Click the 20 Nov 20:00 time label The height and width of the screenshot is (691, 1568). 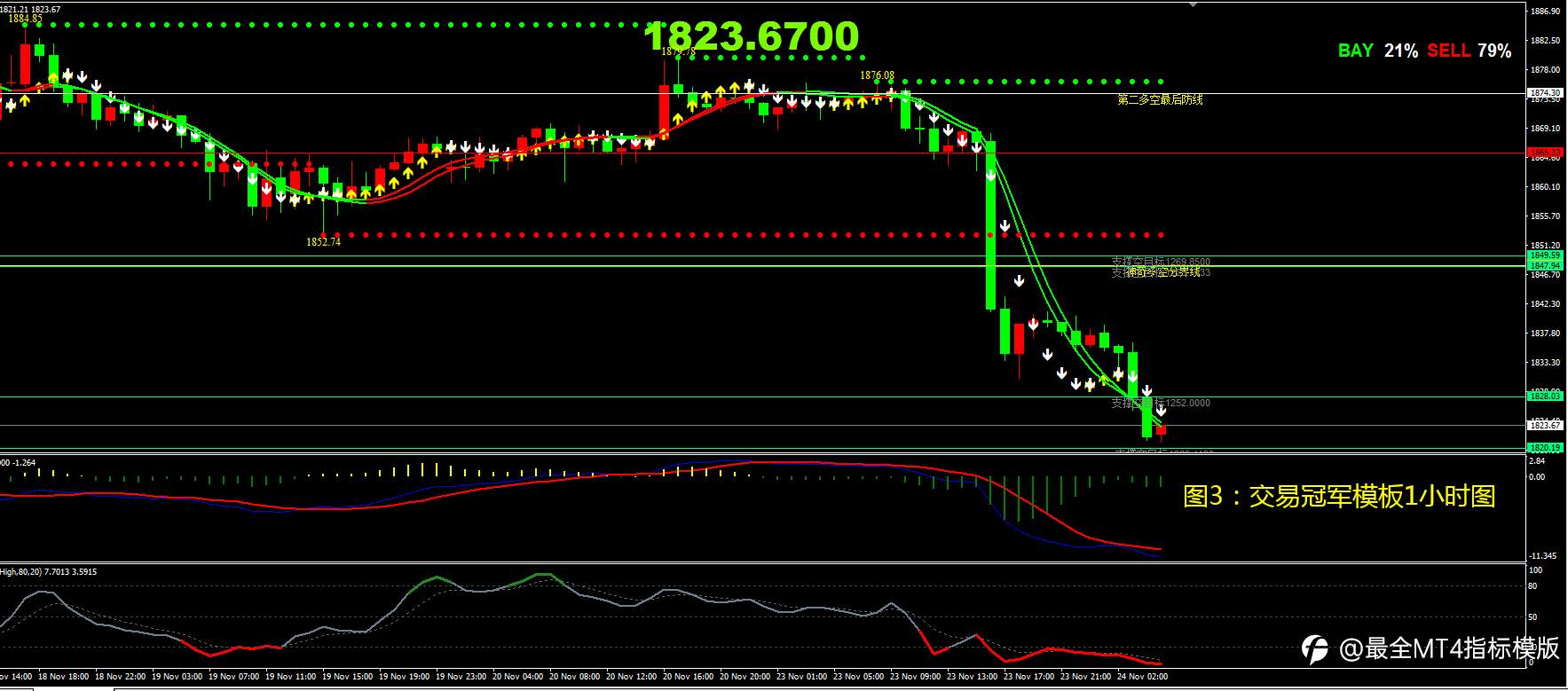[745, 677]
